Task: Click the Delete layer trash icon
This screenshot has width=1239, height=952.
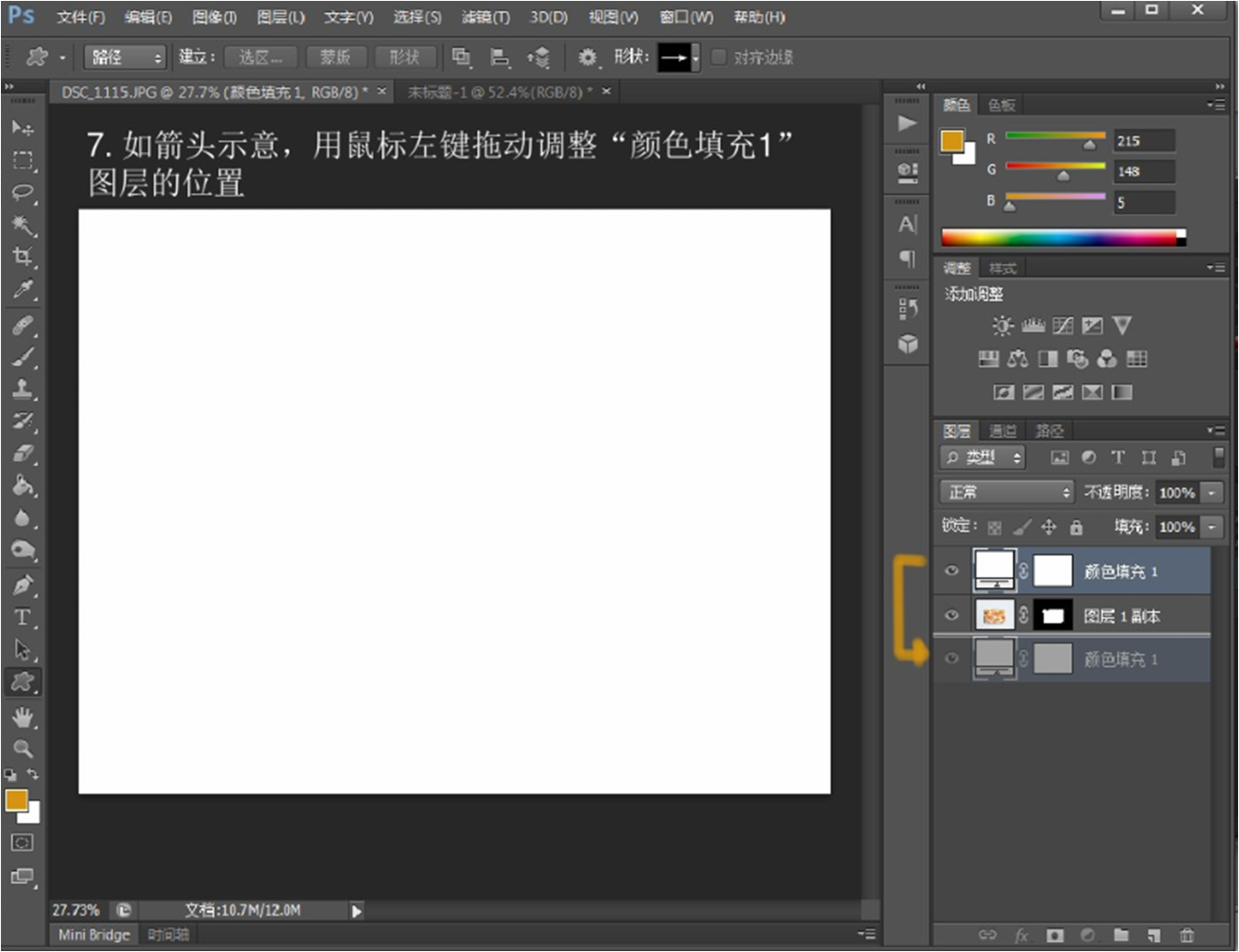Action: pos(1186,935)
